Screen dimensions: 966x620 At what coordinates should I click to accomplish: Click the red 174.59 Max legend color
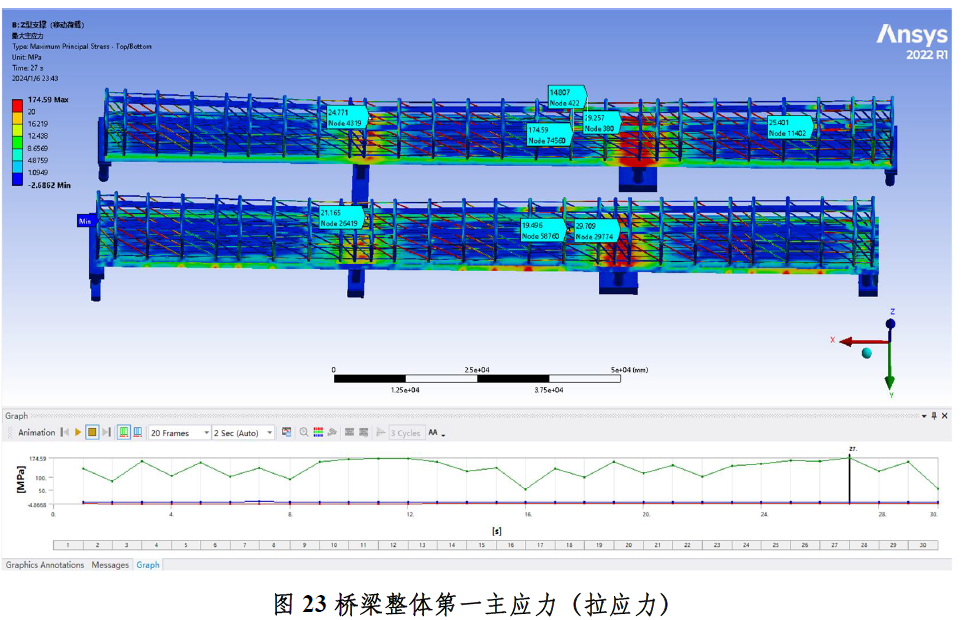(x=18, y=102)
